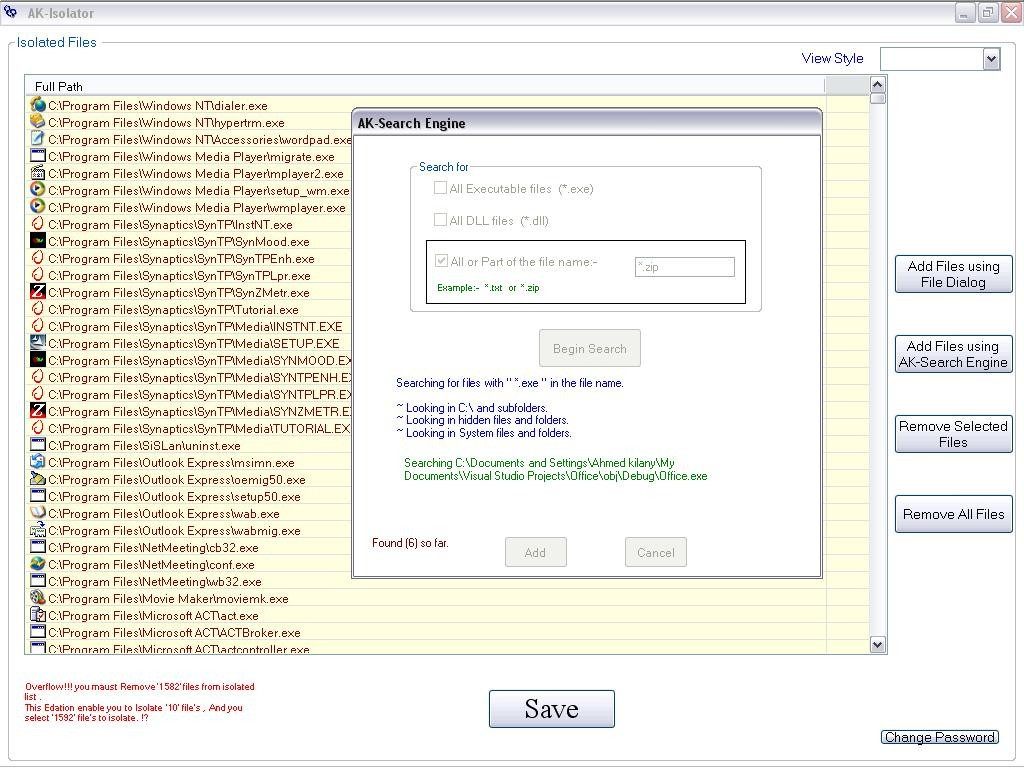
Task: Click the hypertrm.exe file icon
Action: point(38,122)
